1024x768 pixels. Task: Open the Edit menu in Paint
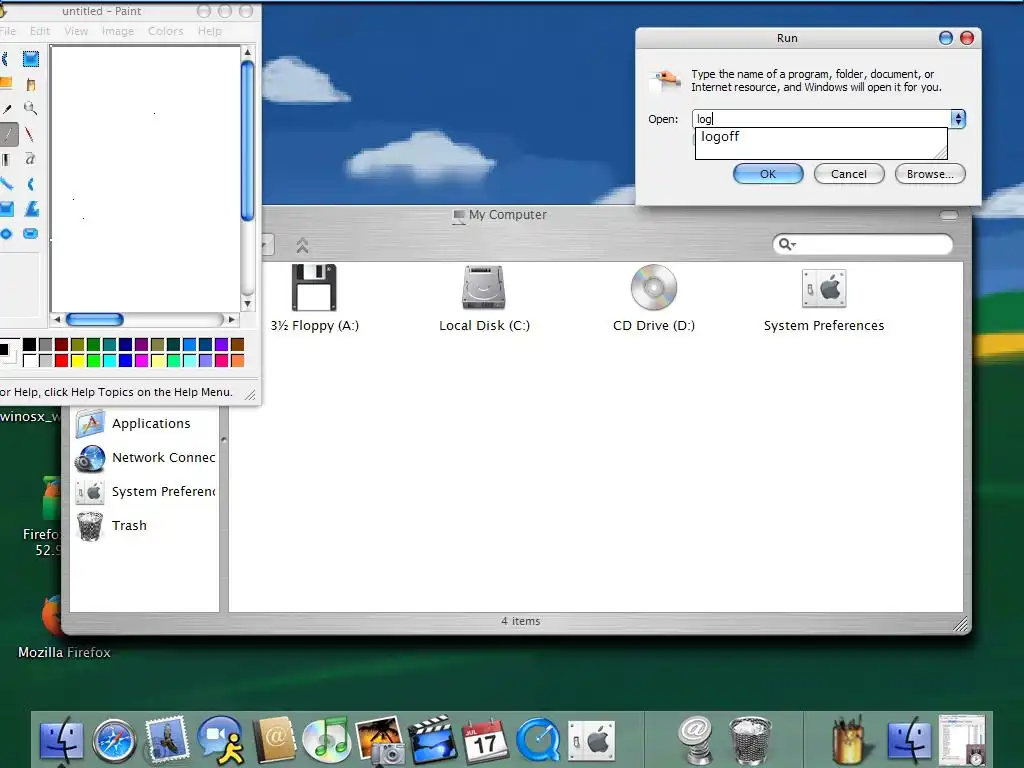tap(40, 31)
